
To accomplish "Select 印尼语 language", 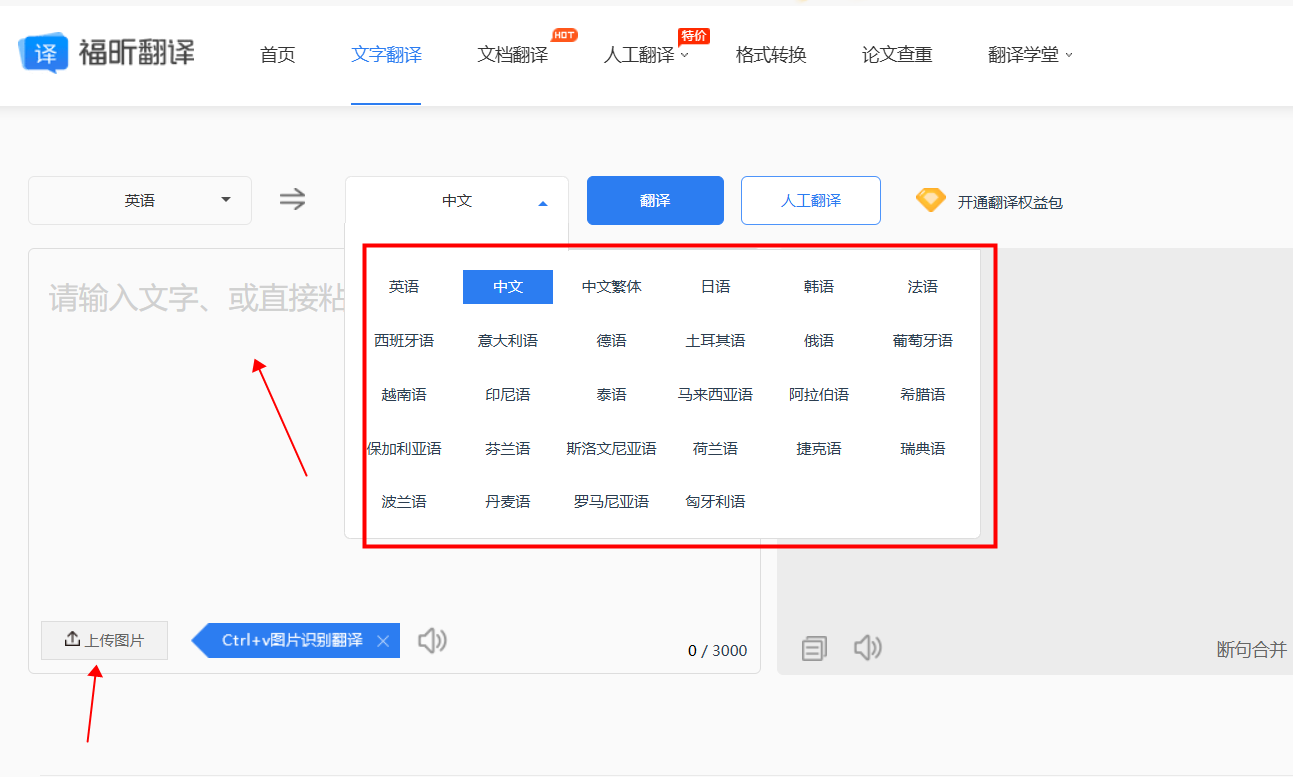I will point(508,395).
